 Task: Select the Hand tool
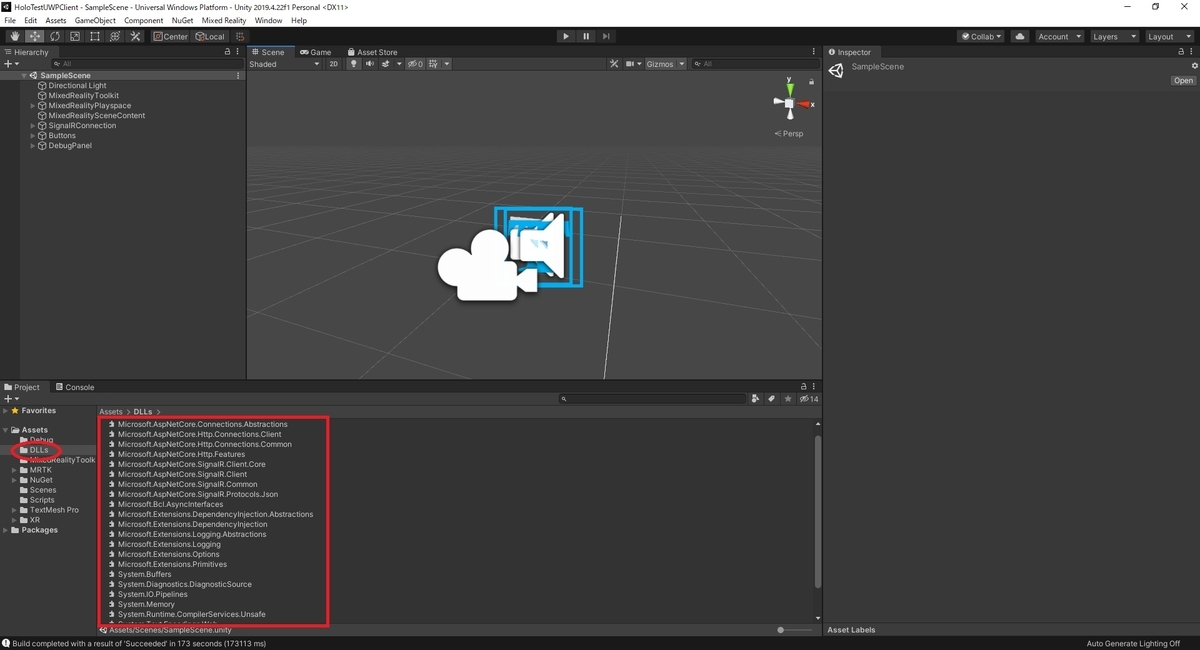[15, 36]
